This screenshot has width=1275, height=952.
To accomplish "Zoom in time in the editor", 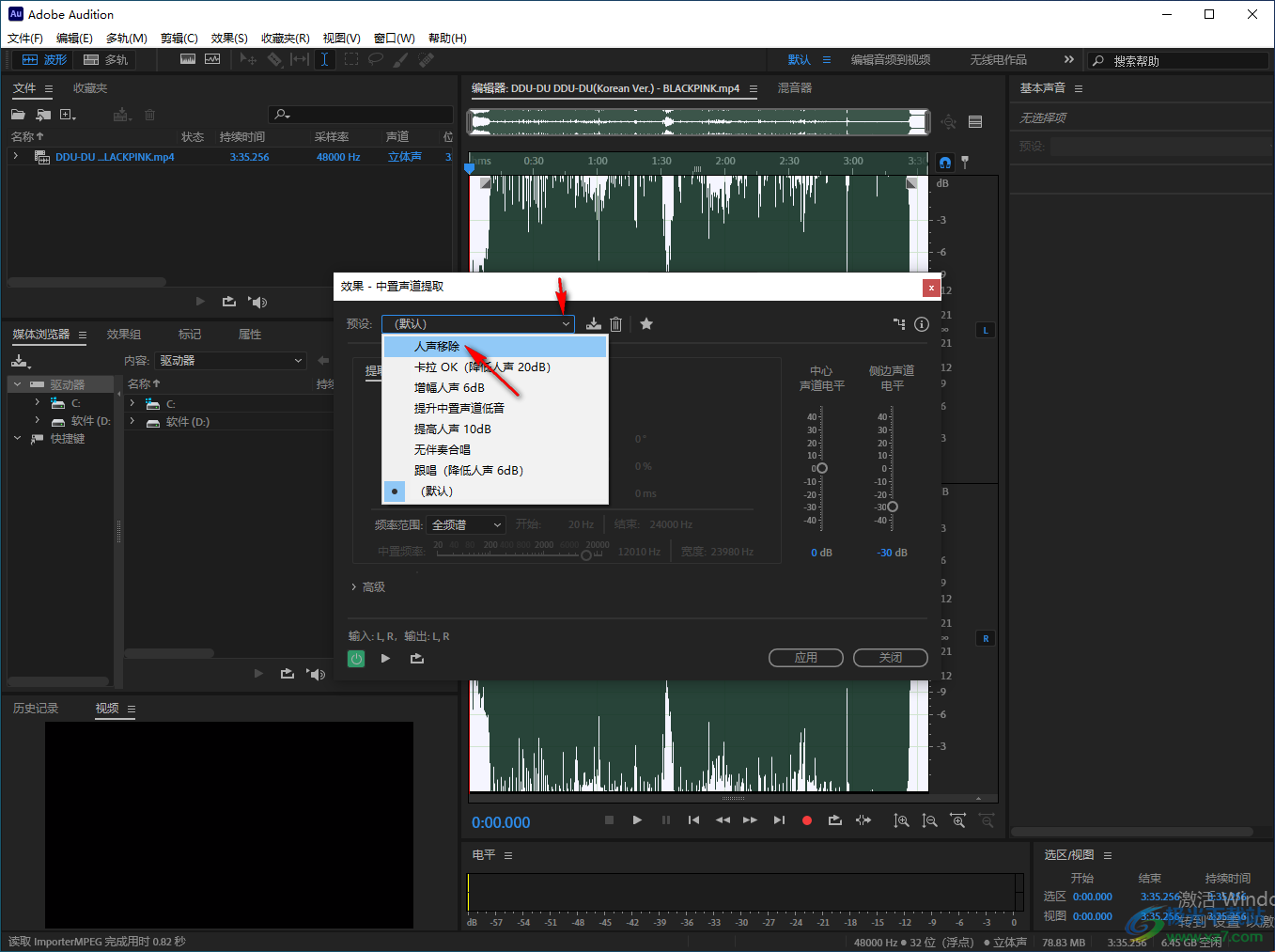I will tap(957, 820).
